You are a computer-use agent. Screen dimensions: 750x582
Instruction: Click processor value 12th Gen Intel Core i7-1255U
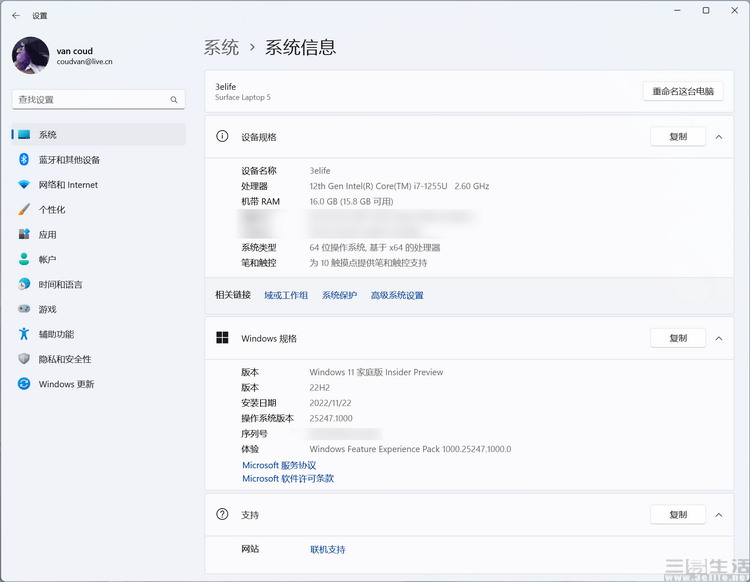[399, 186]
